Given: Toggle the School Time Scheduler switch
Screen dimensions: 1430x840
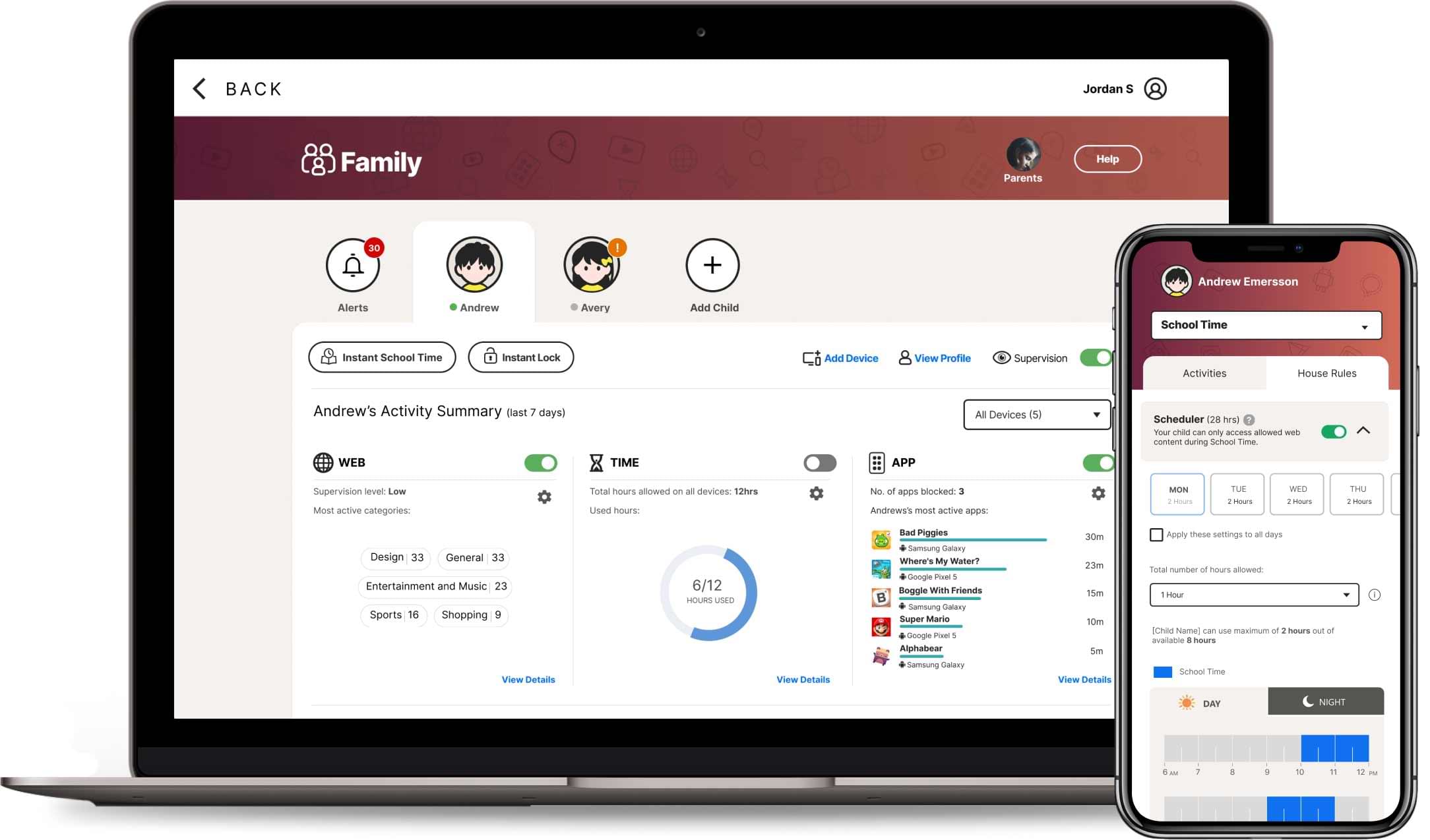Looking at the screenshot, I should click(x=1335, y=430).
